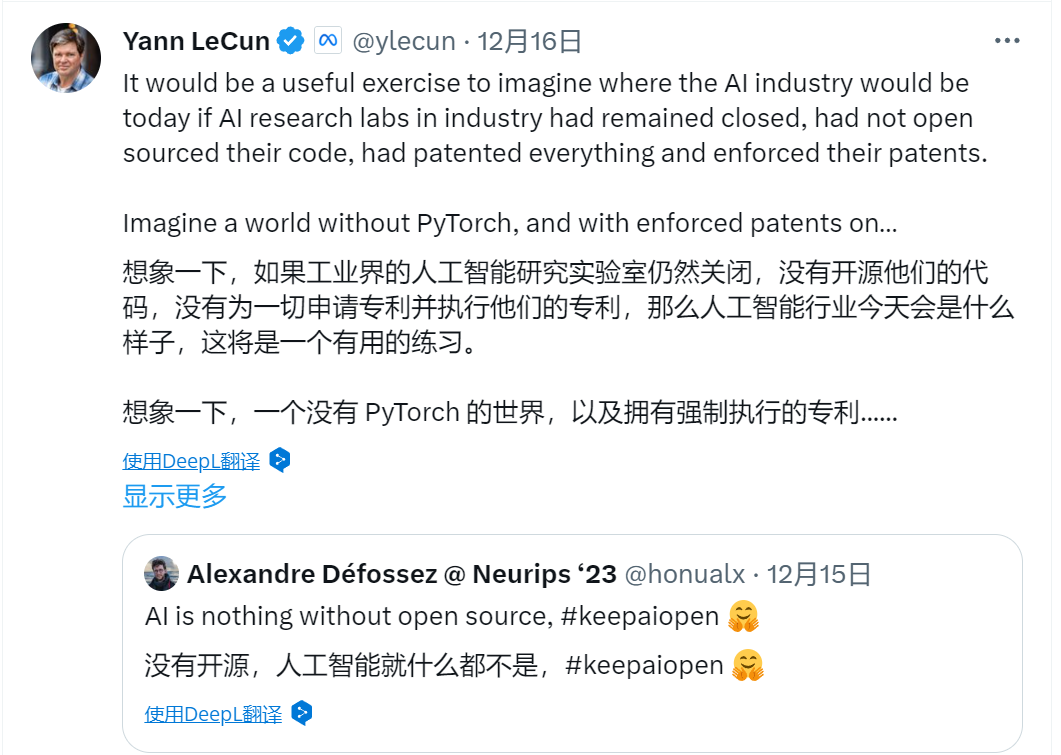Image resolution: width=1061 pixels, height=755 pixels.
Task: Open the tweet's three-dot options menu
Action: [x=1007, y=38]
